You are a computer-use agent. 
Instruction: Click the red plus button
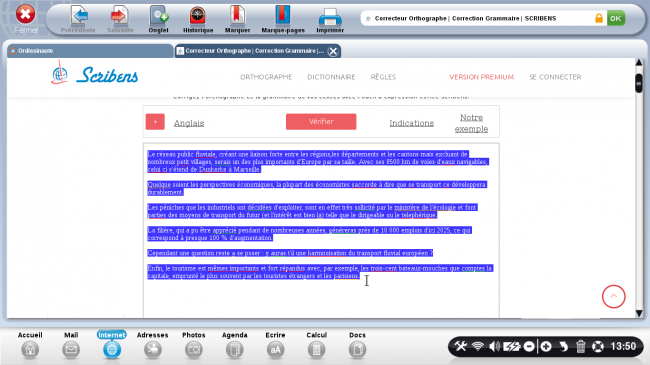tap(155, 122)
